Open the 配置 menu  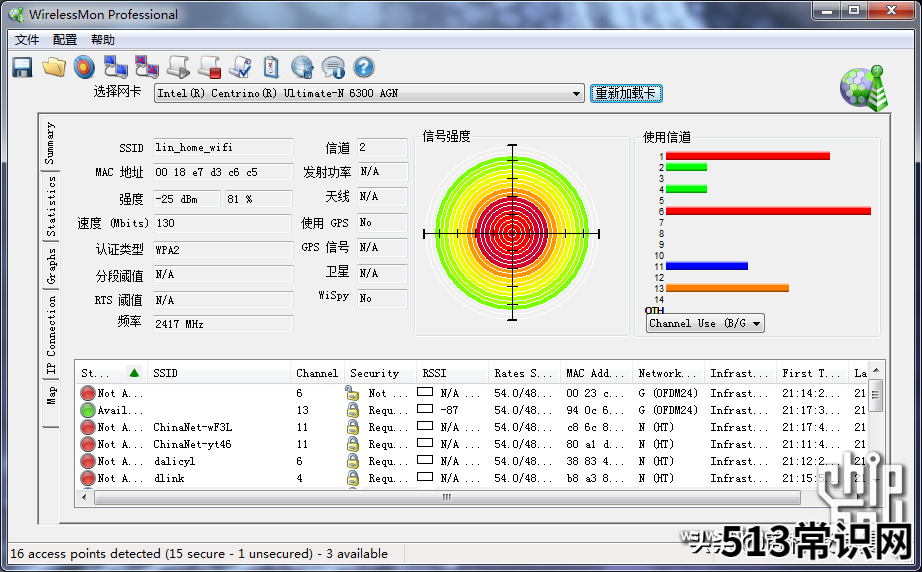65,40
